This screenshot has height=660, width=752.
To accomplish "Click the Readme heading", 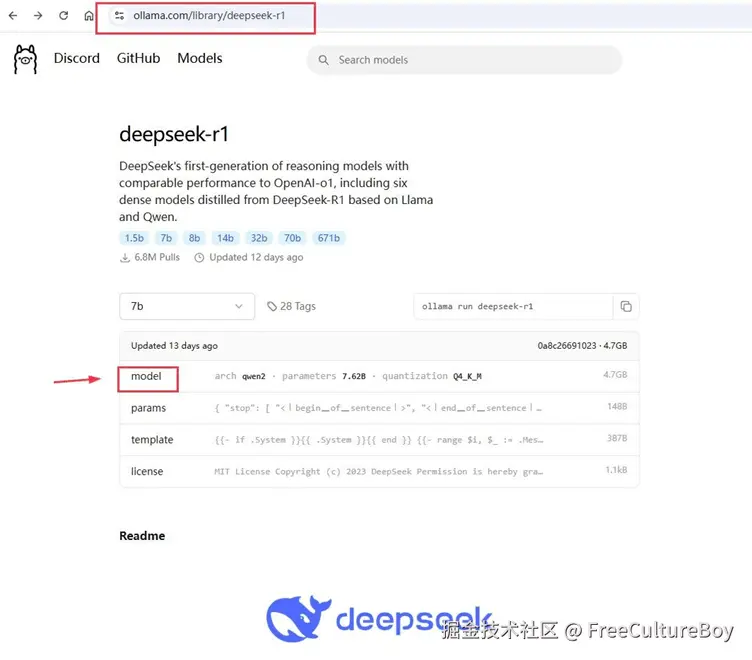I will pos(142,536).
